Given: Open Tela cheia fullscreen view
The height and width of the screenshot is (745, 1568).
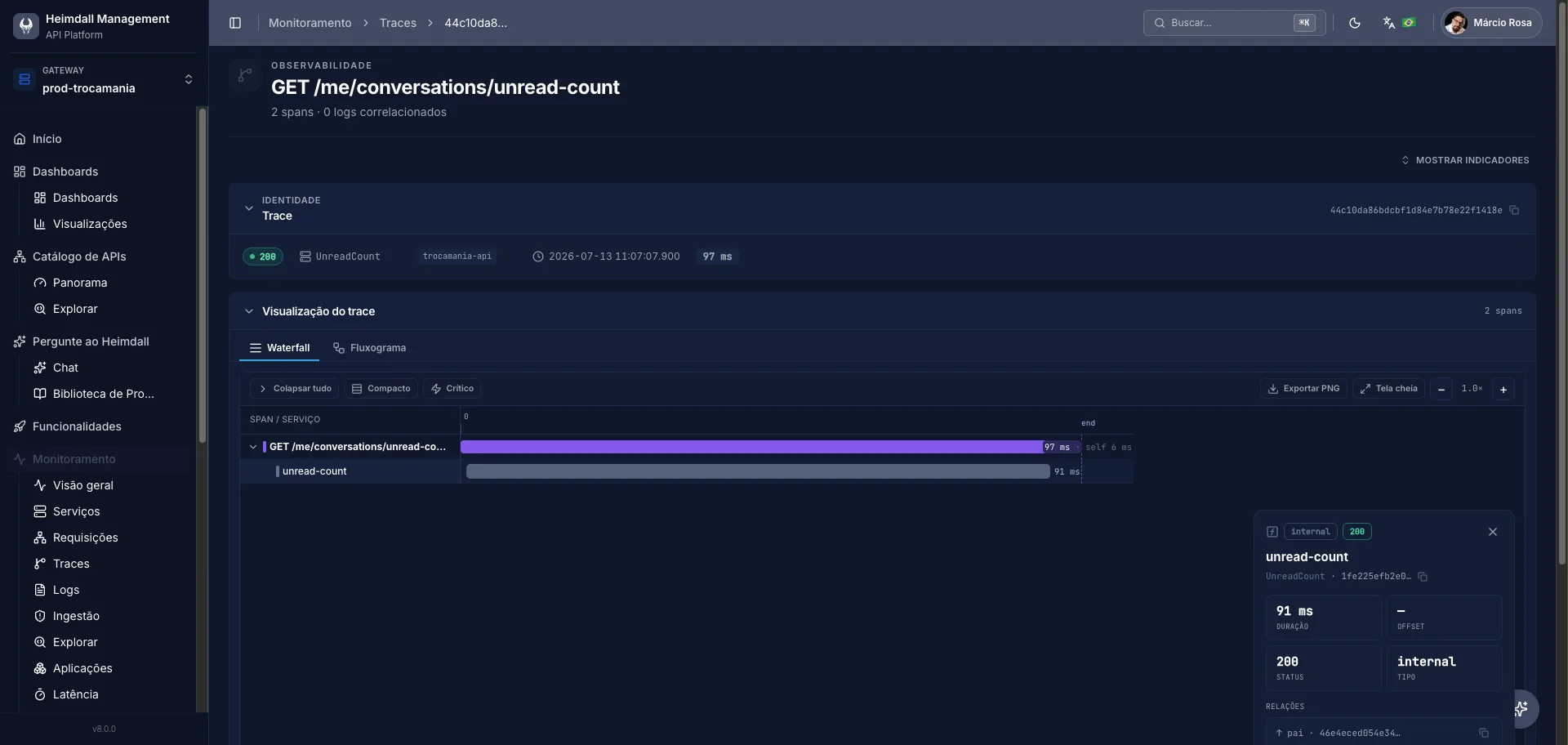Looking at the screenshot, I should (x=1388, y=389).
